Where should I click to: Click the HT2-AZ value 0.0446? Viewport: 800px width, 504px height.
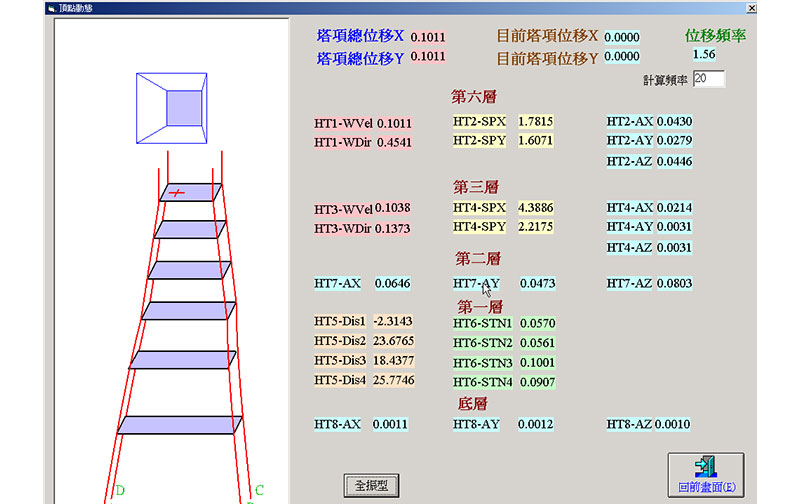(x=674, y=162)
